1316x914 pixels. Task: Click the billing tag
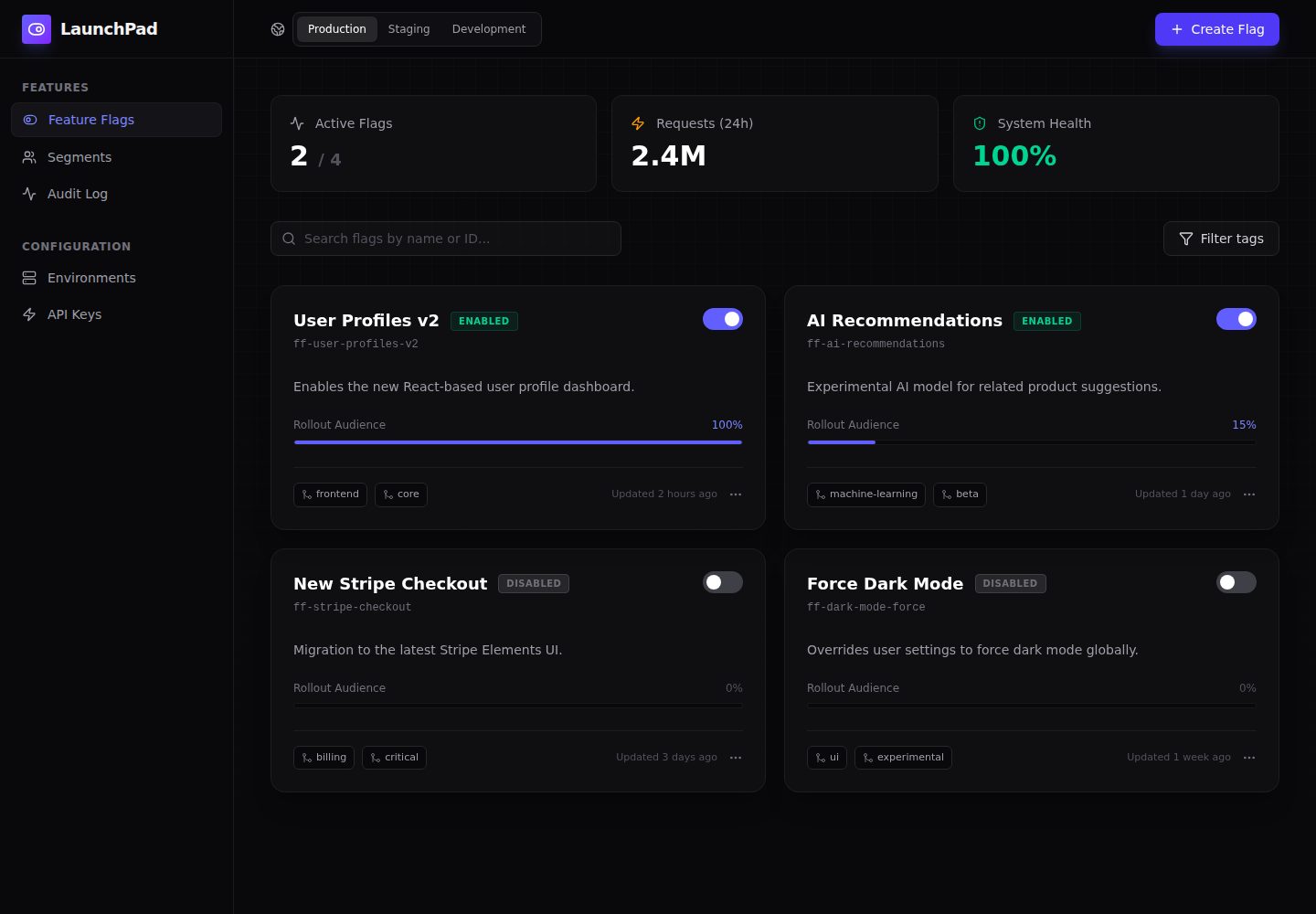click(324, 758)
